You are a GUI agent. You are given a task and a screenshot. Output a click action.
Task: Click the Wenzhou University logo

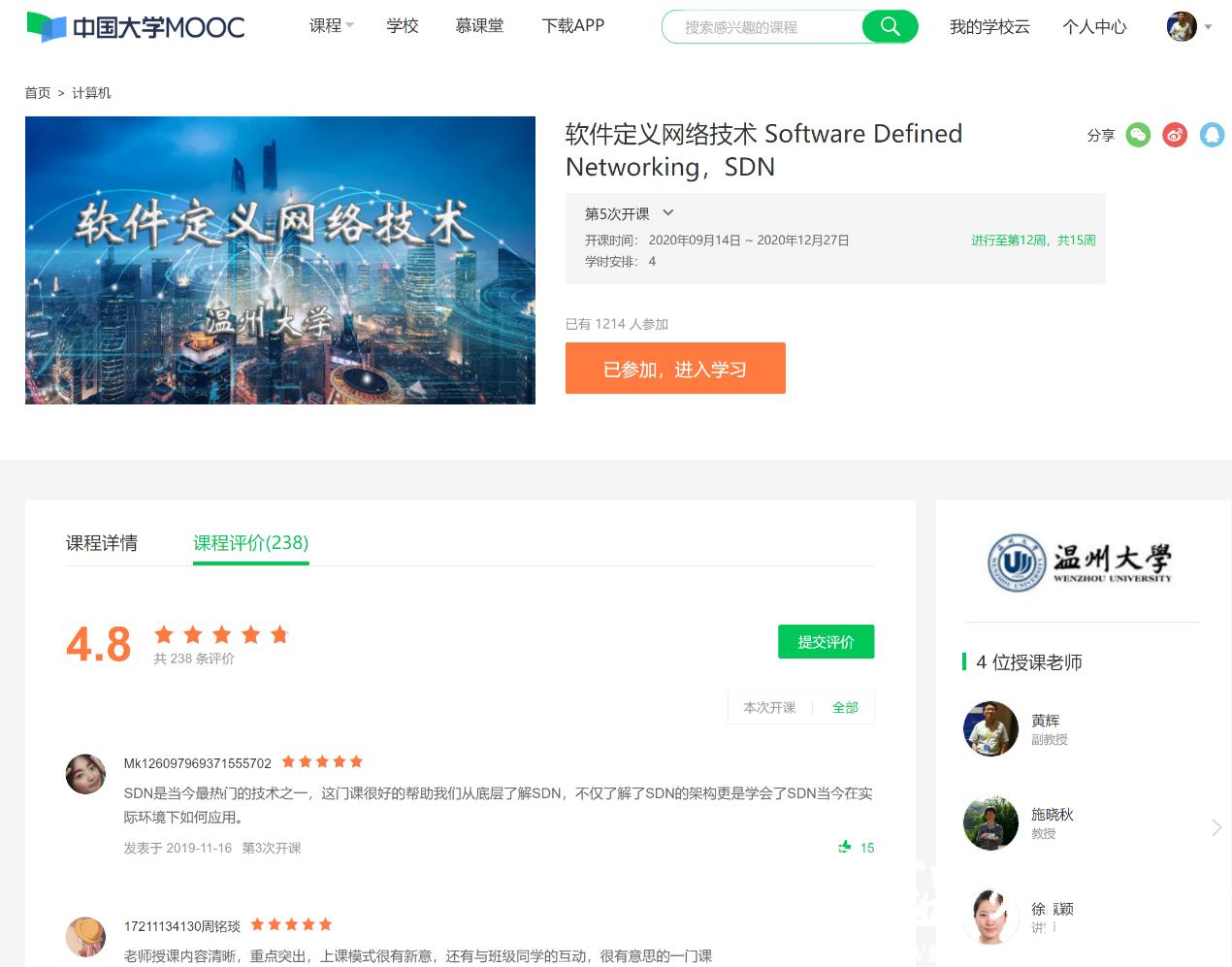1080,563
